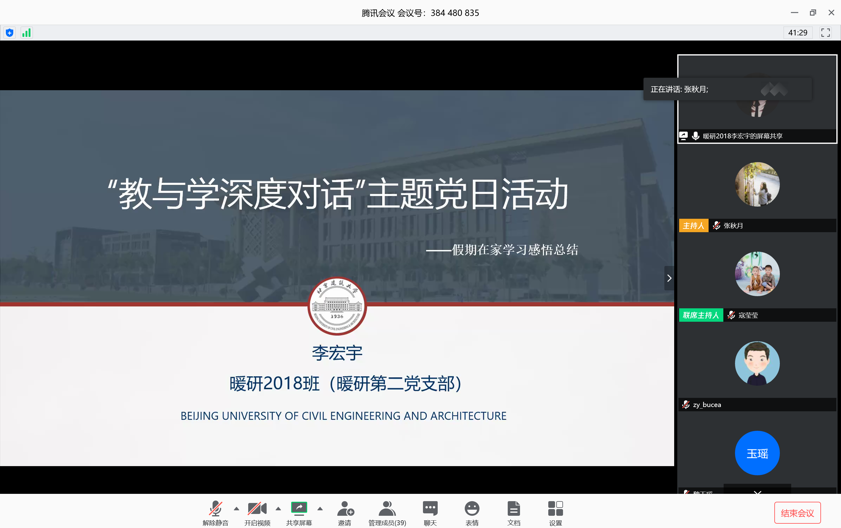Open manage members (管理成员) panel
Viewport: 841px width, 528px height.
click(x=387, y=512)
